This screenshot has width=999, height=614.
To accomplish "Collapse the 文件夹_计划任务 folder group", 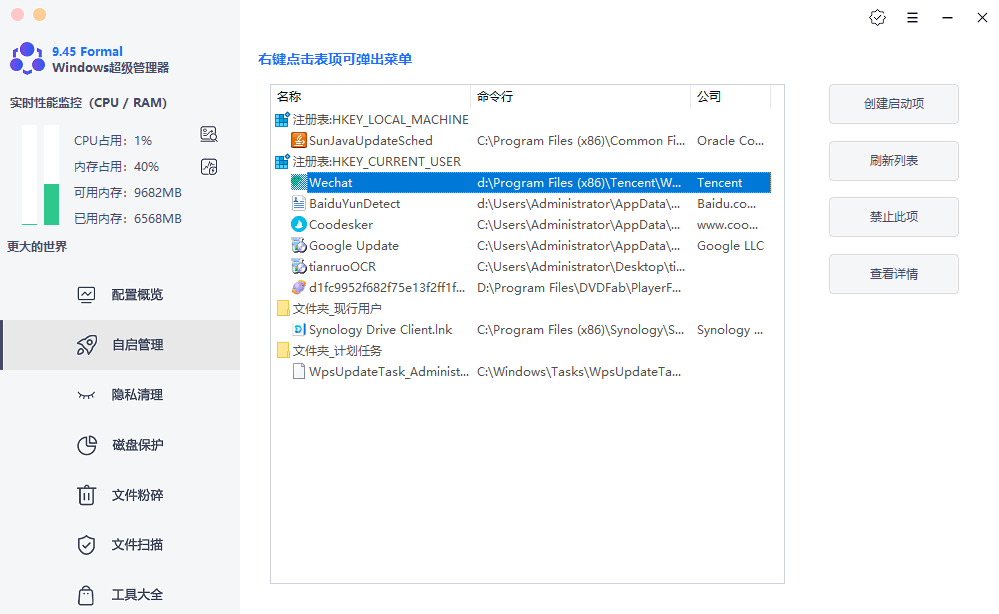I will click(x=283, y=350).
